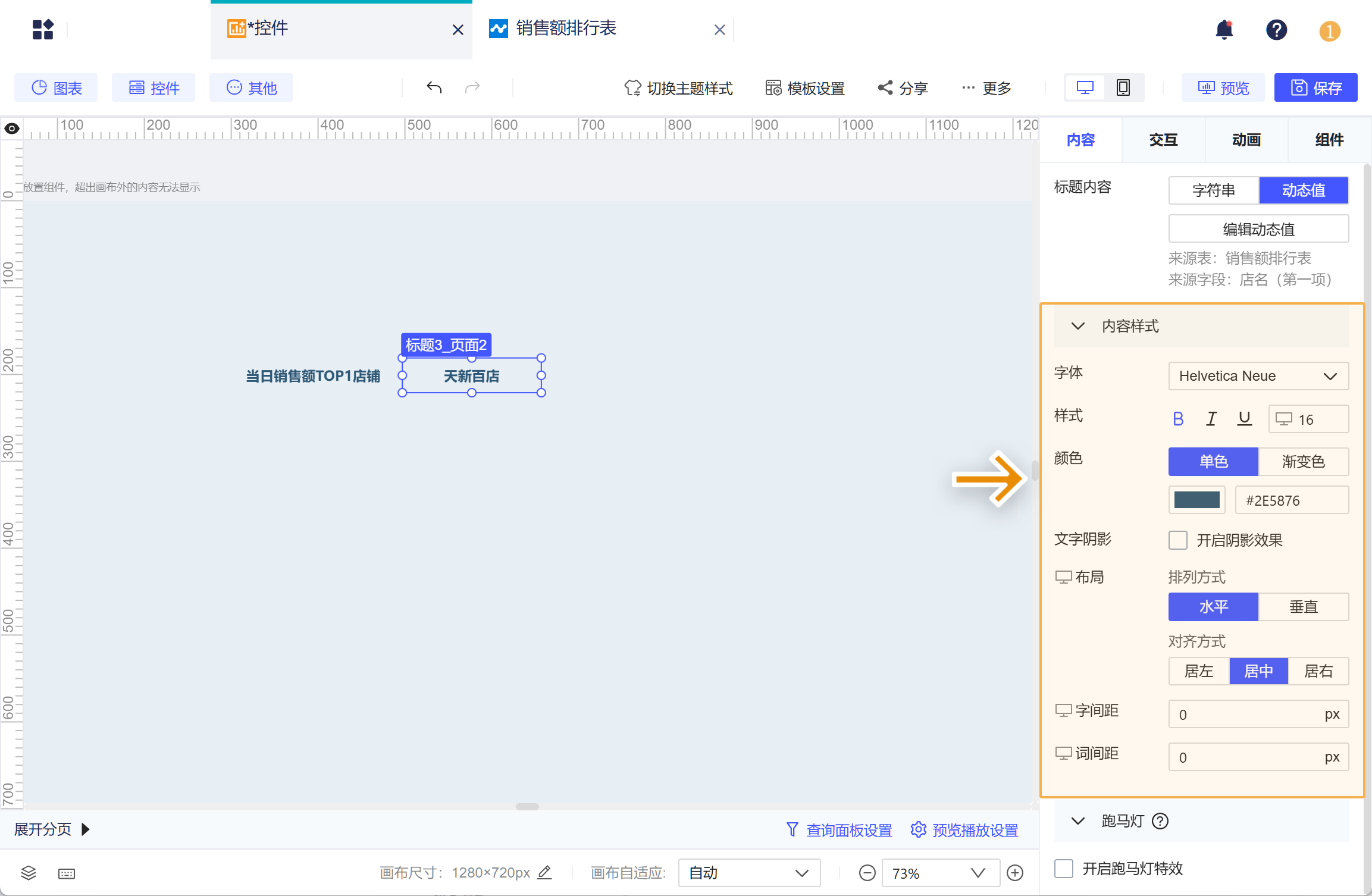Open the notifications bell

pyautogui.click(x=1224, y=30)
